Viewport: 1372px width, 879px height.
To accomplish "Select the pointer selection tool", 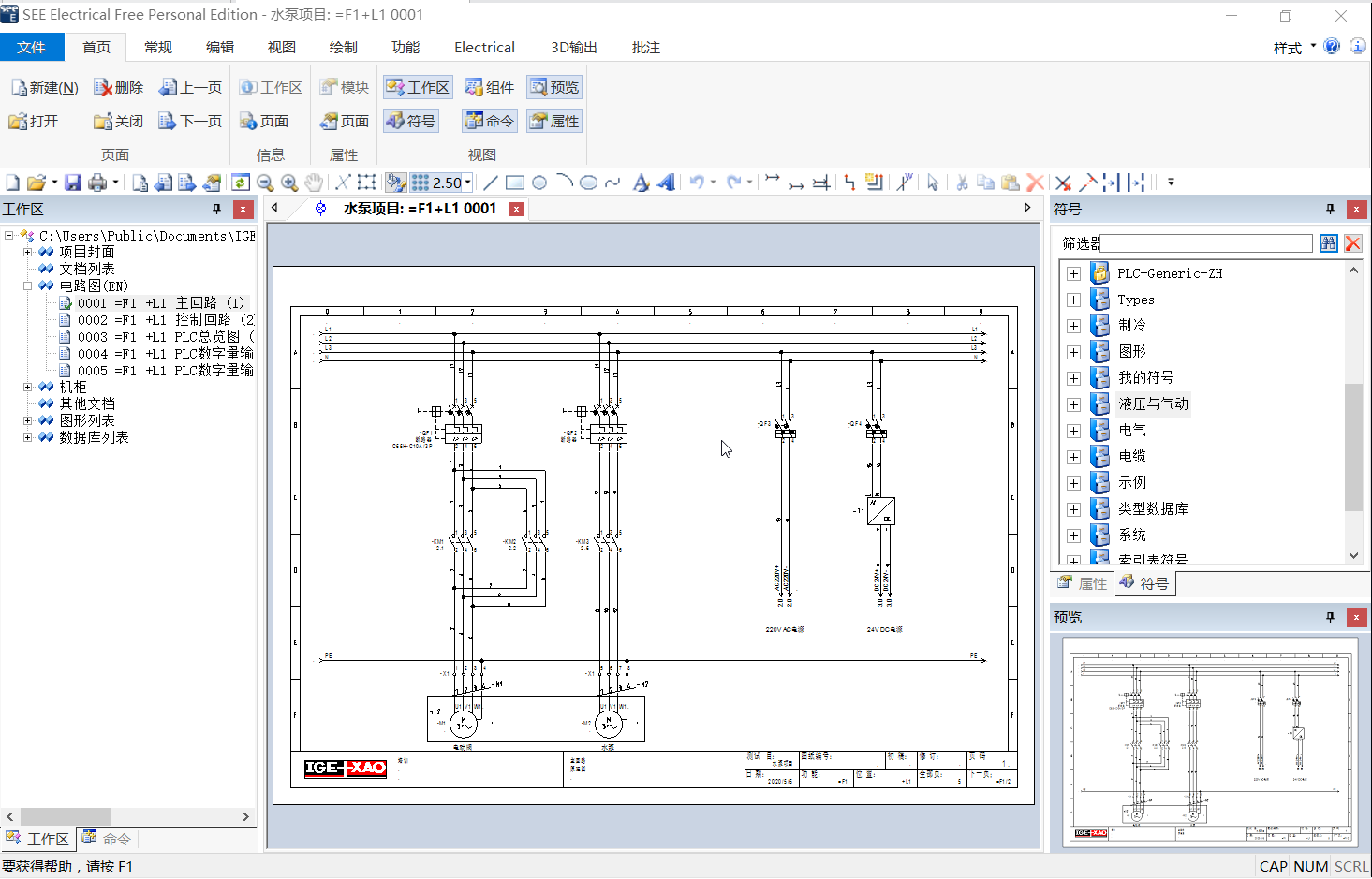I will [x=933, y=183].
